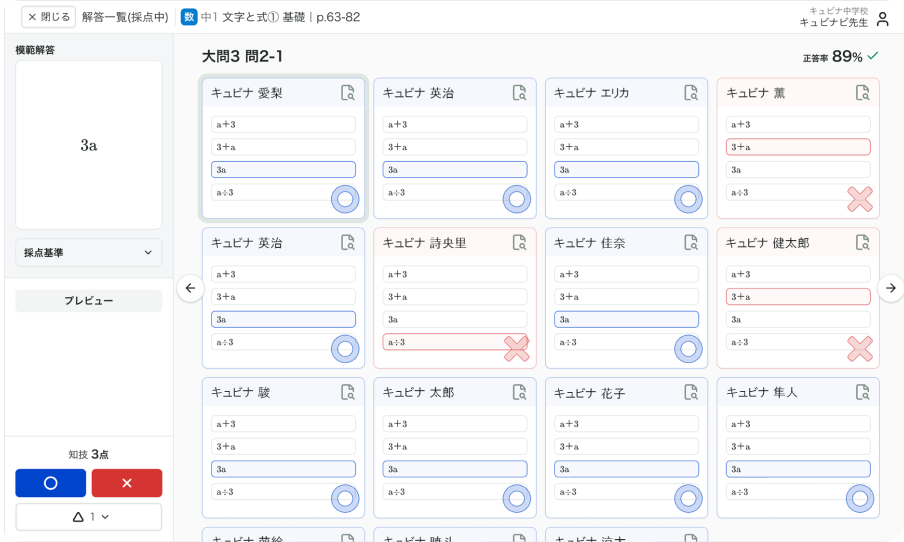Select student name キュビナ 健太郎
Screen dimensions: 904x542
point(767,243)
